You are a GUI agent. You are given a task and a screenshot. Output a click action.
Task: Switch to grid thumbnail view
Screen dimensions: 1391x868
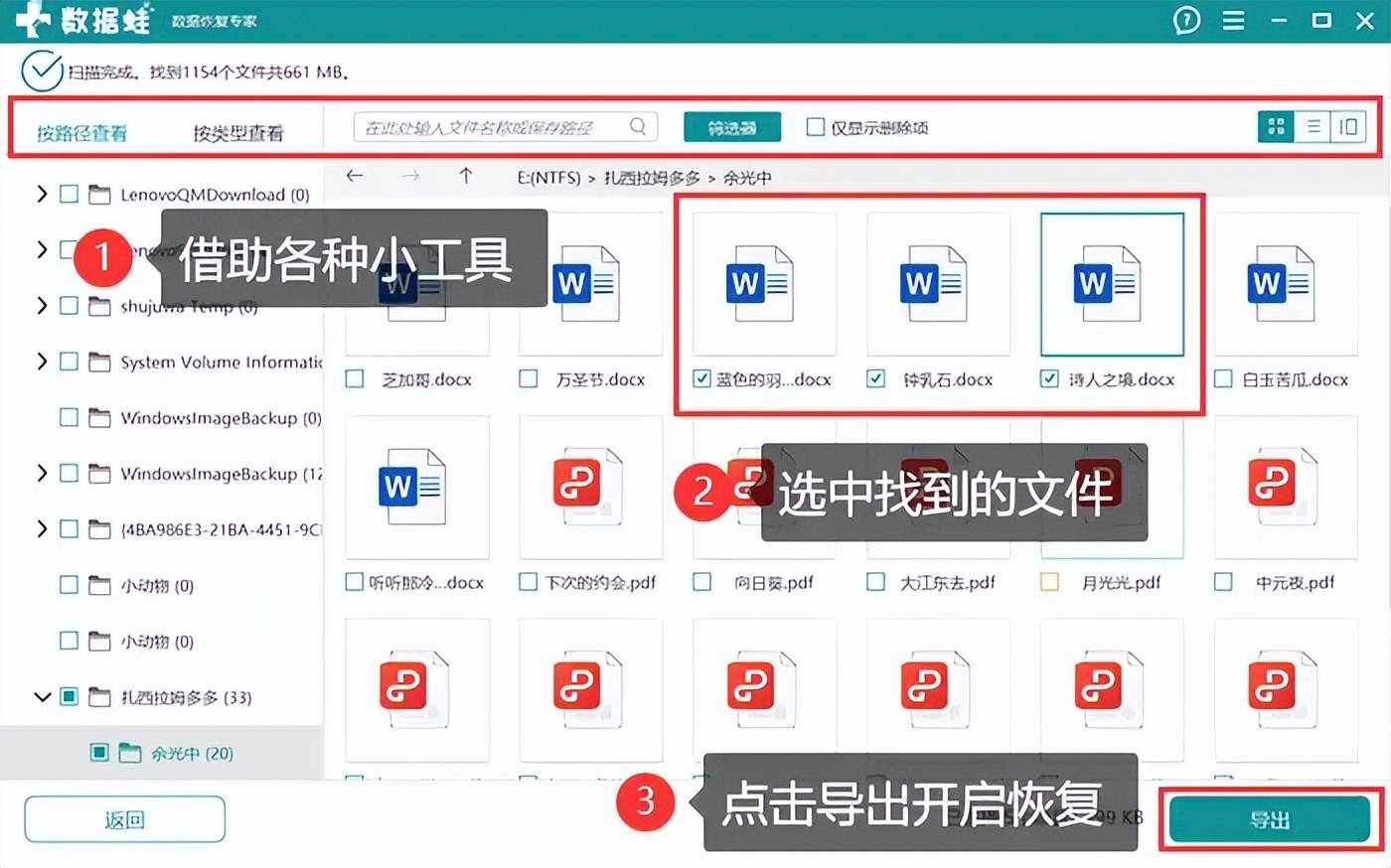(x=1276, y=126)
